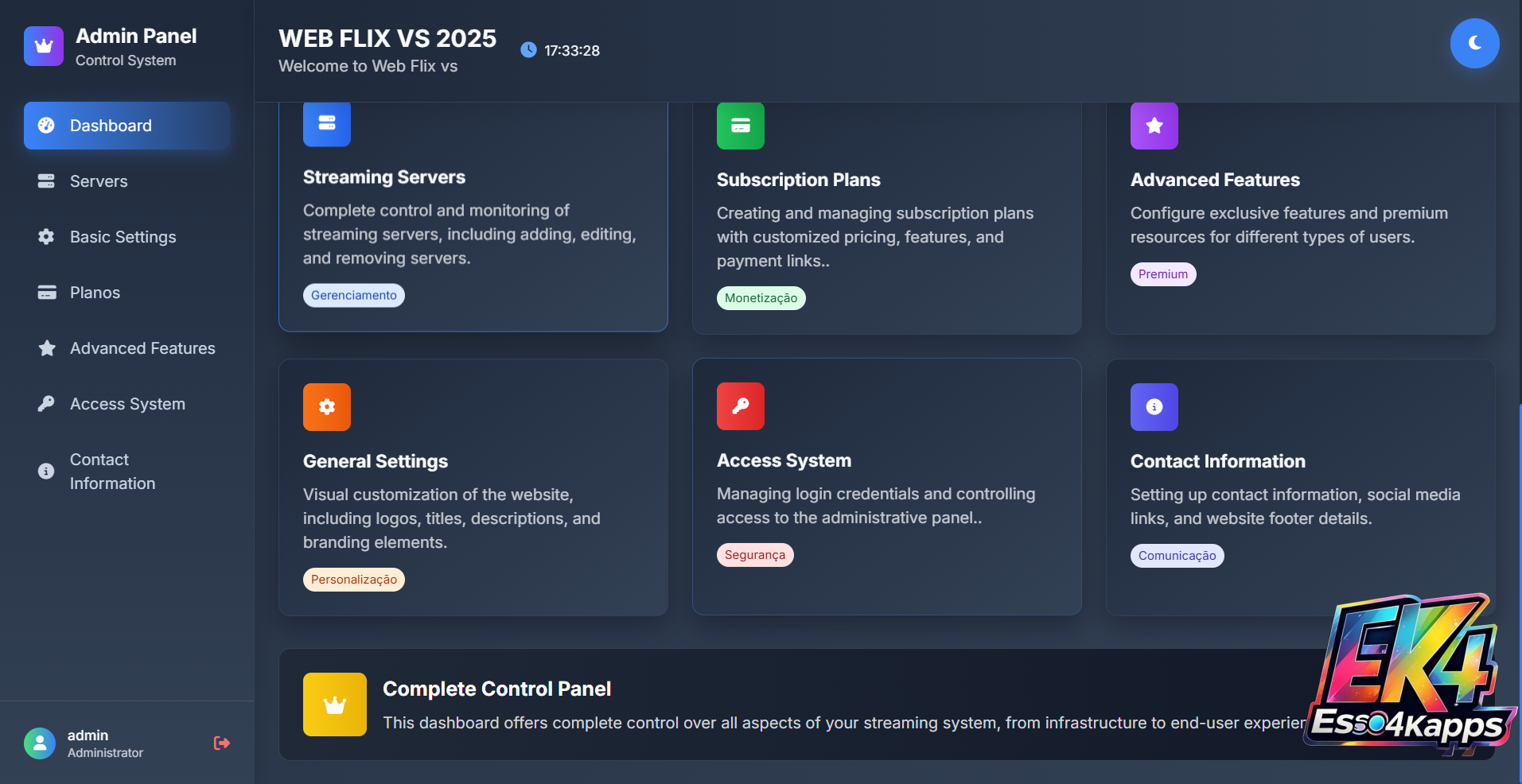Viewport: 1522px width, 784px height.
Task: Go to Servers in the sidebar
Action: tap(99, 181)
